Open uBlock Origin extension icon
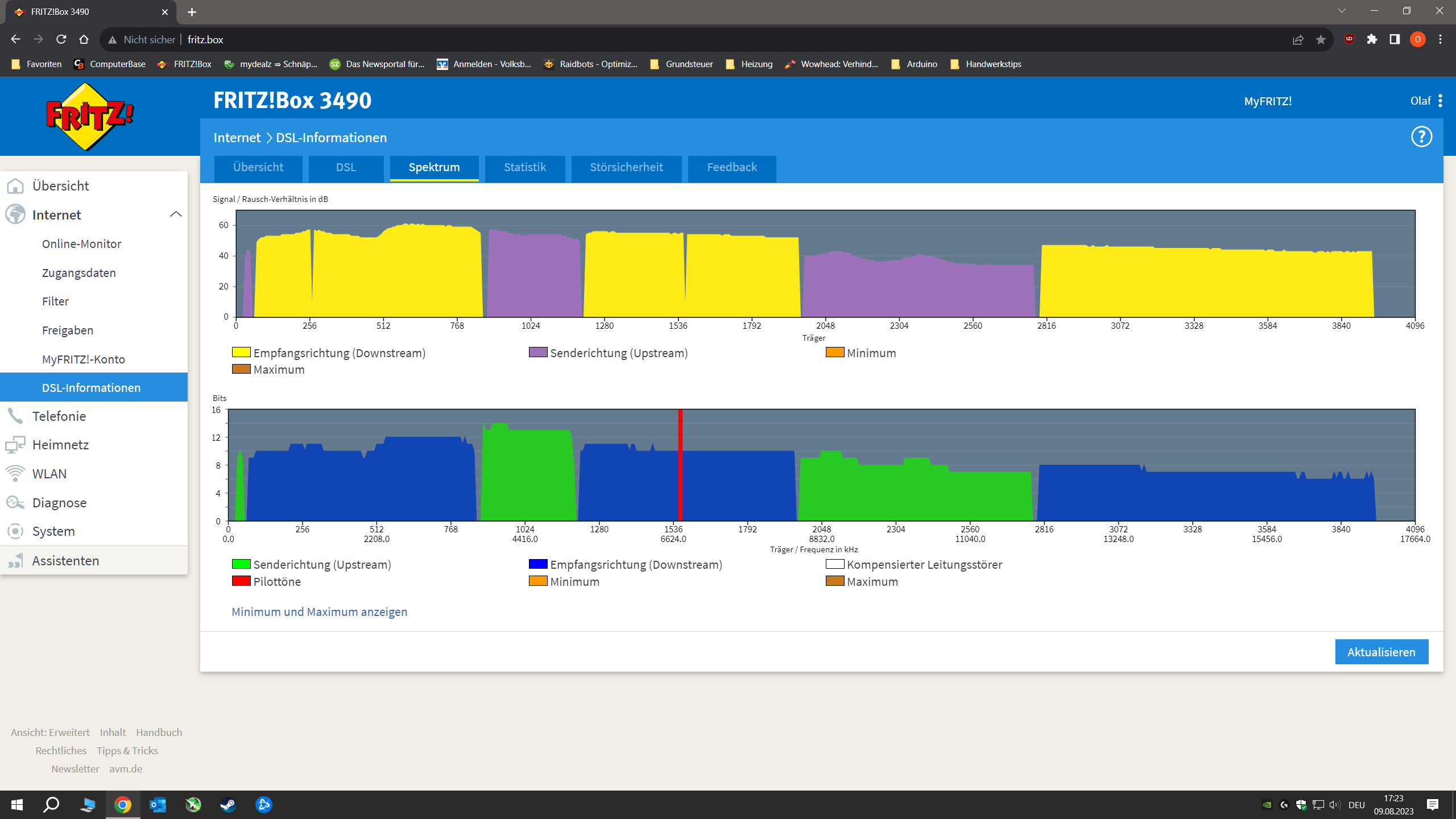The height and width of the screenshot is (819, 1456). coord(1349,39)
